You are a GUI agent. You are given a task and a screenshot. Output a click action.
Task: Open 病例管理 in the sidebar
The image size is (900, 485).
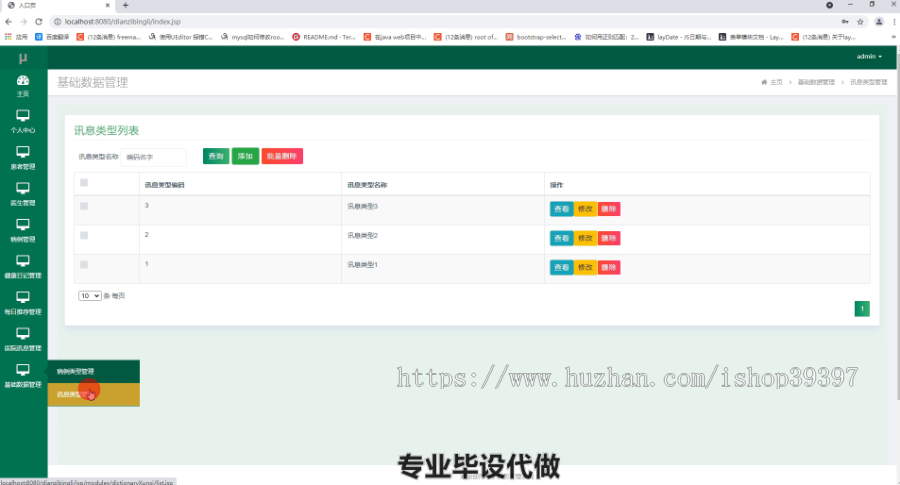coord(23,230)
